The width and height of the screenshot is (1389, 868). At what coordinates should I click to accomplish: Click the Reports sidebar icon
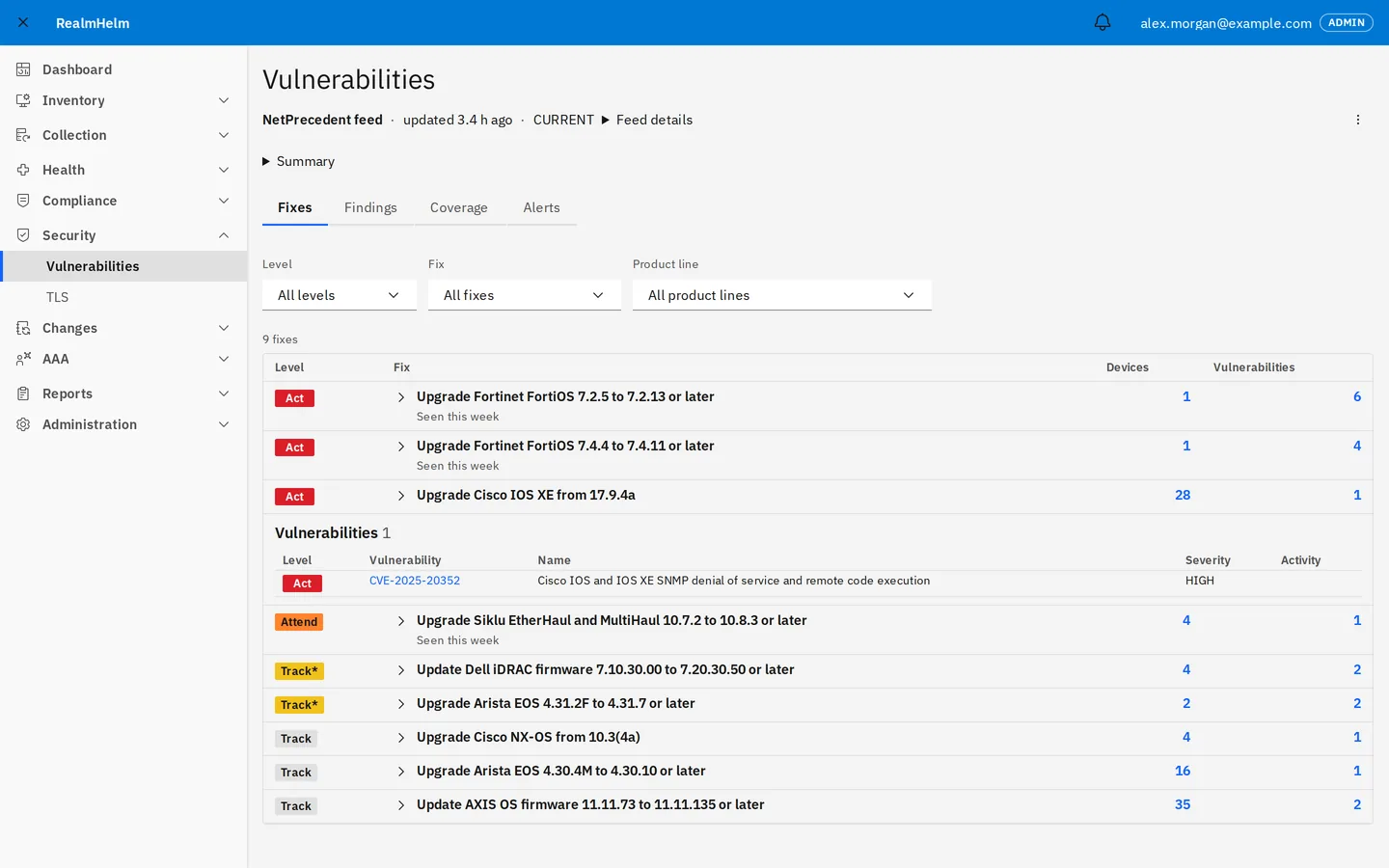pyautogui.click(x=23, y=393)
